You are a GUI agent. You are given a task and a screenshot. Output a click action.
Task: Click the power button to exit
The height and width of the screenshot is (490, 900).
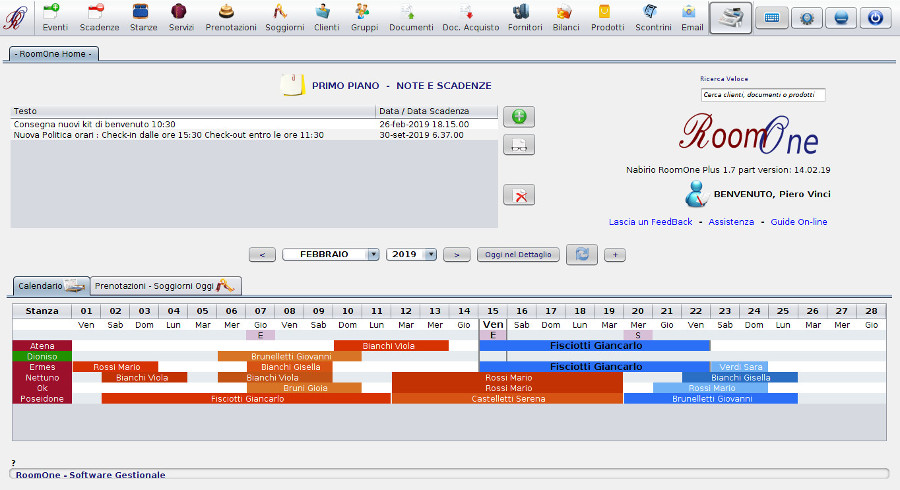[x=875, y=18]
